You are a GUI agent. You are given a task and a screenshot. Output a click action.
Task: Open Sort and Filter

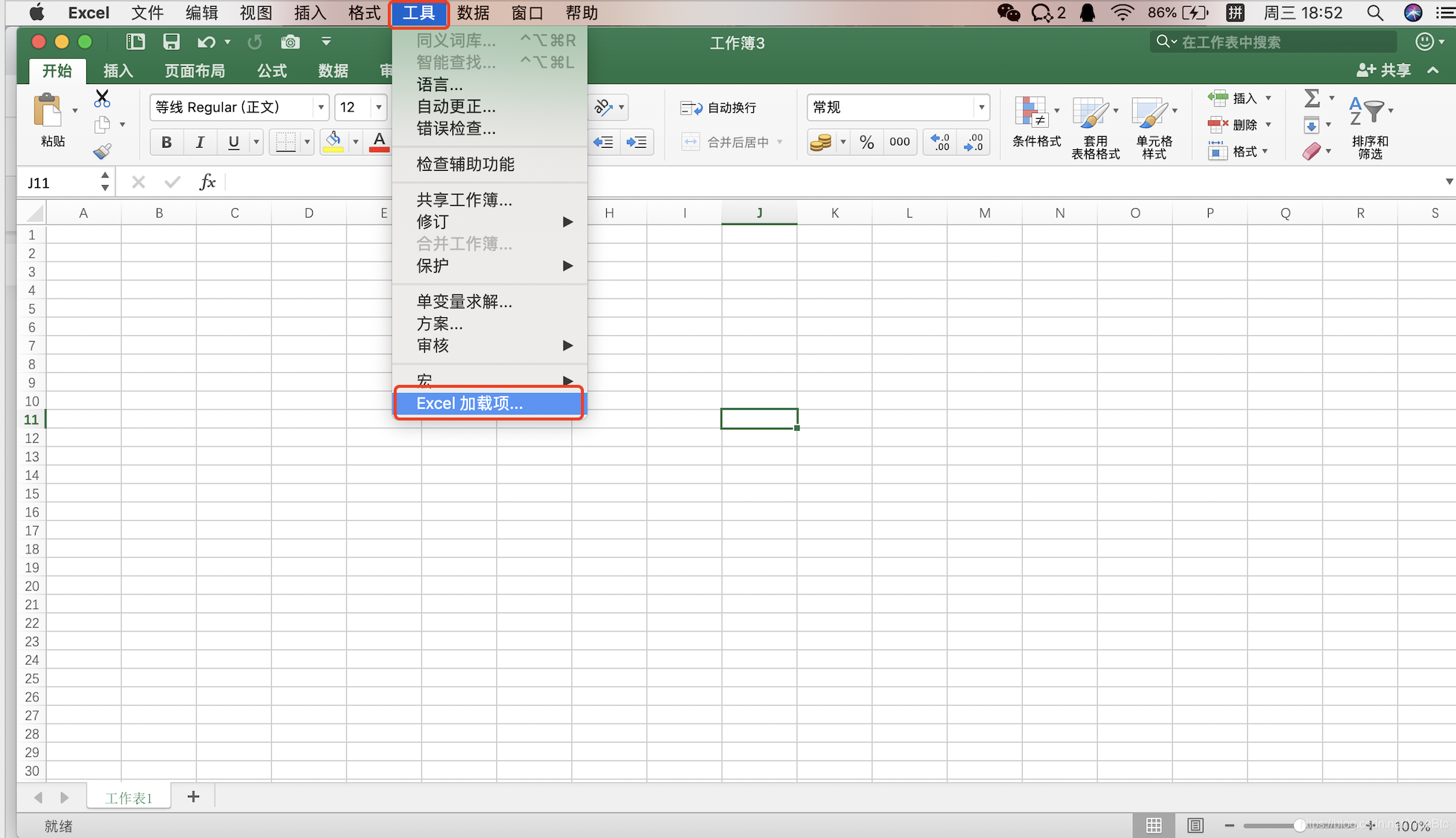pos(1370,128)
